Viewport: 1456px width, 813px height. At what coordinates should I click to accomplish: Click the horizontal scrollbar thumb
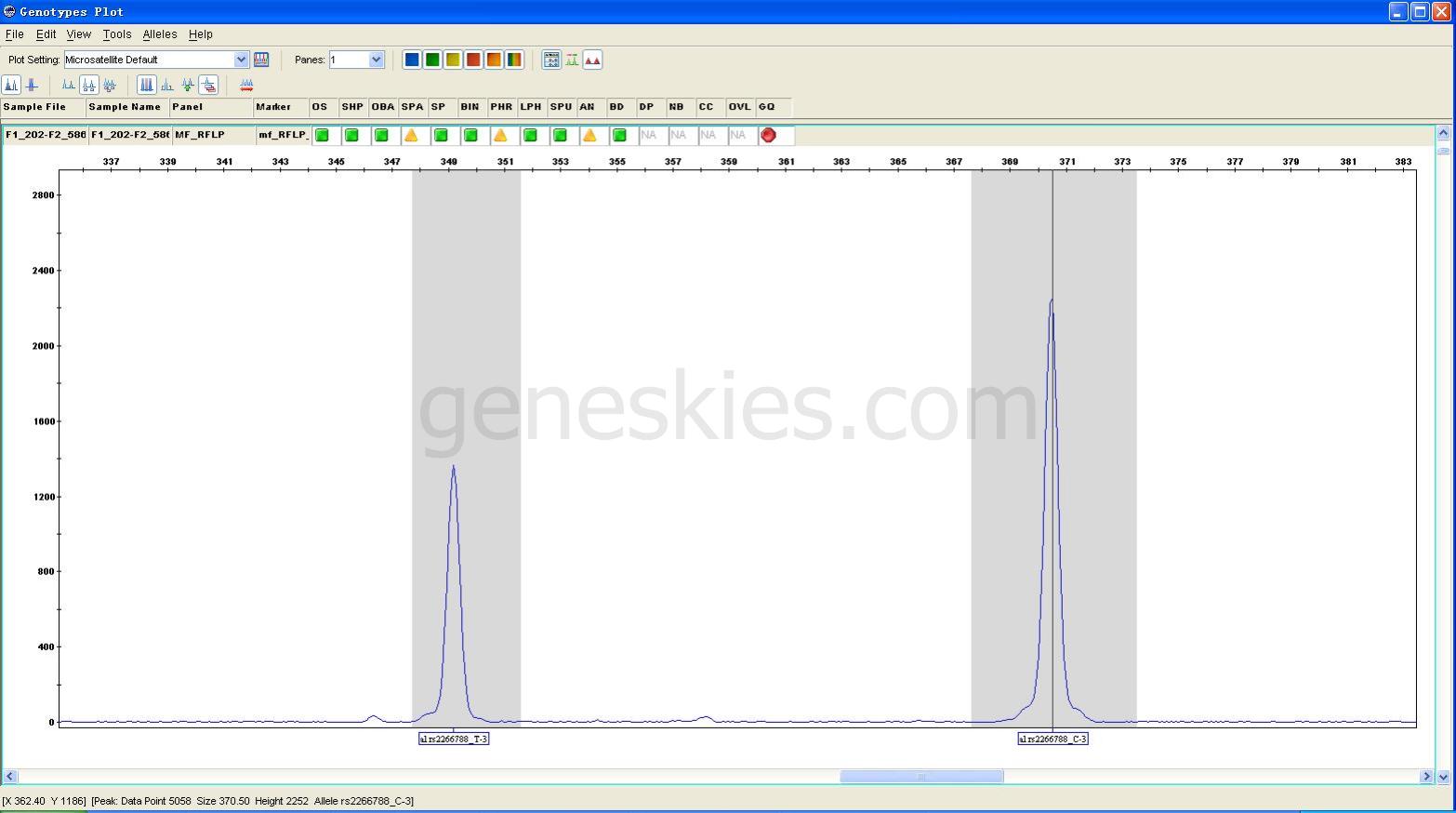pyautogui.click(x=921, y=776)
